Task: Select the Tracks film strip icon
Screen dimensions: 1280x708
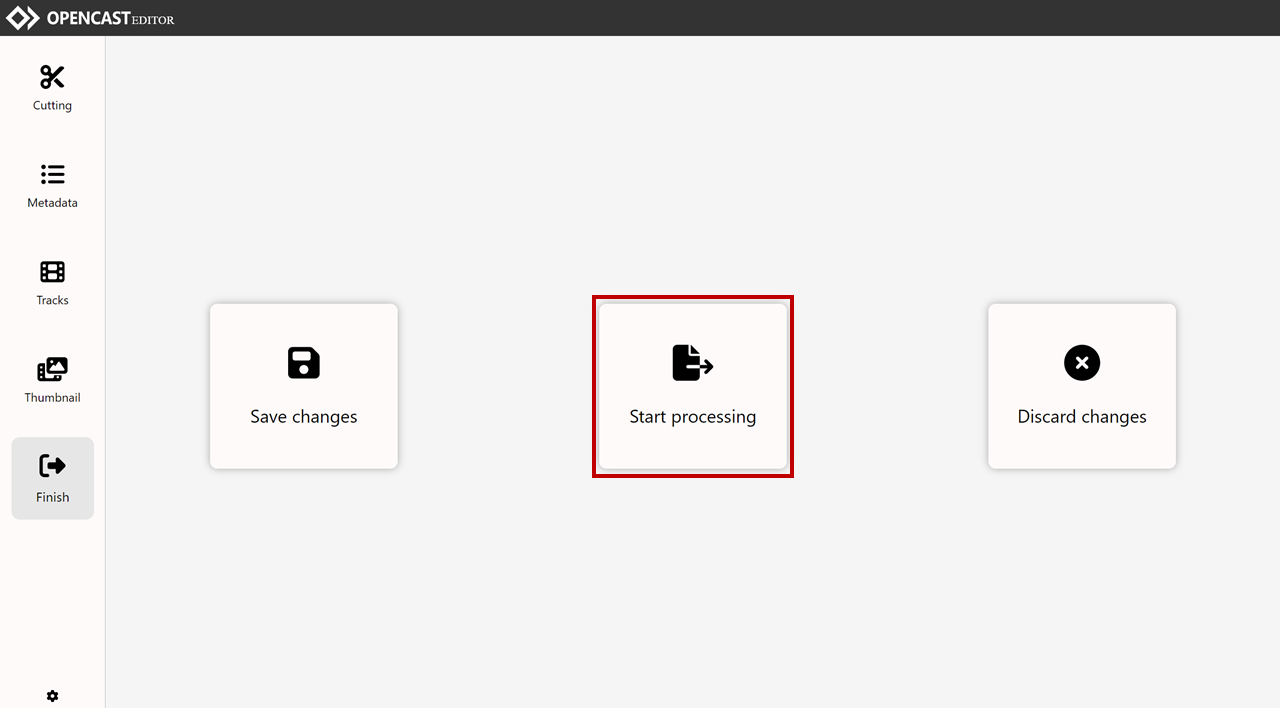Action: [52, 272]
